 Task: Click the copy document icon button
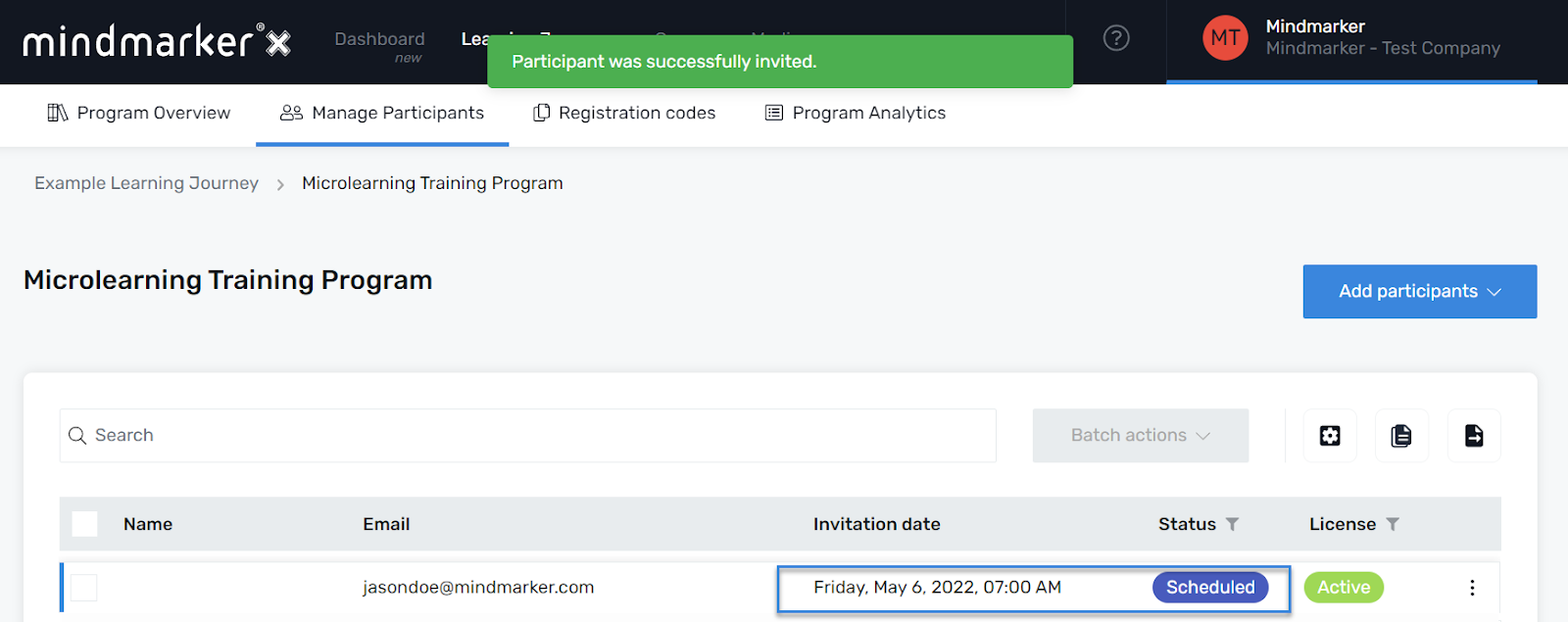1401,436
